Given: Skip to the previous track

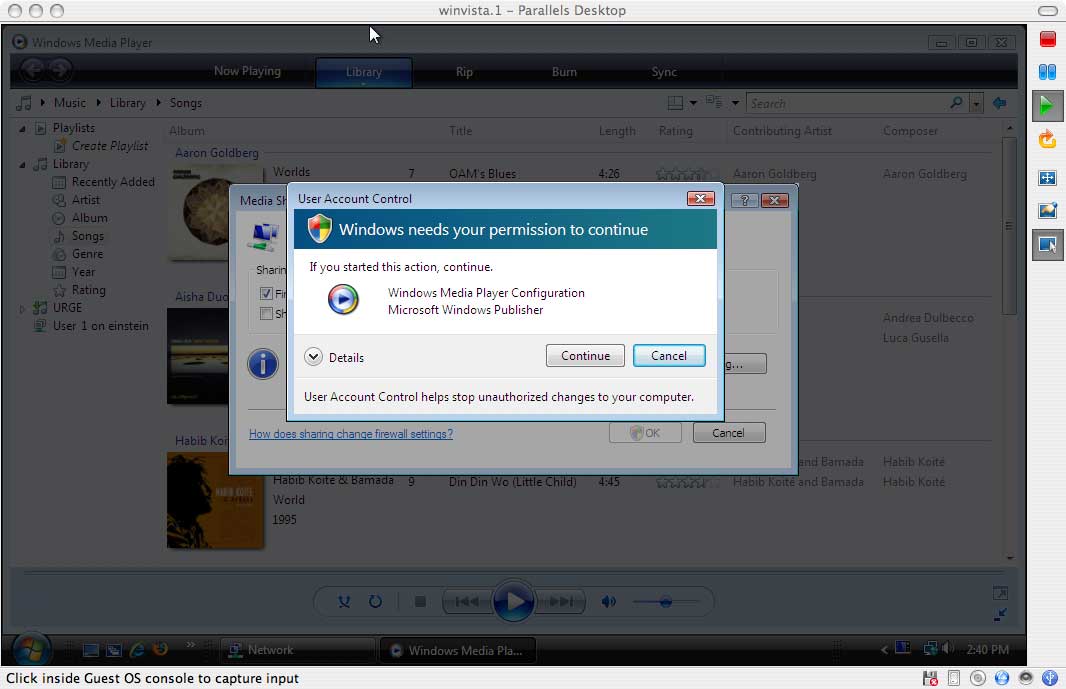Looking at the screenshot, I should pyautogui.click(x=467, y=601).
